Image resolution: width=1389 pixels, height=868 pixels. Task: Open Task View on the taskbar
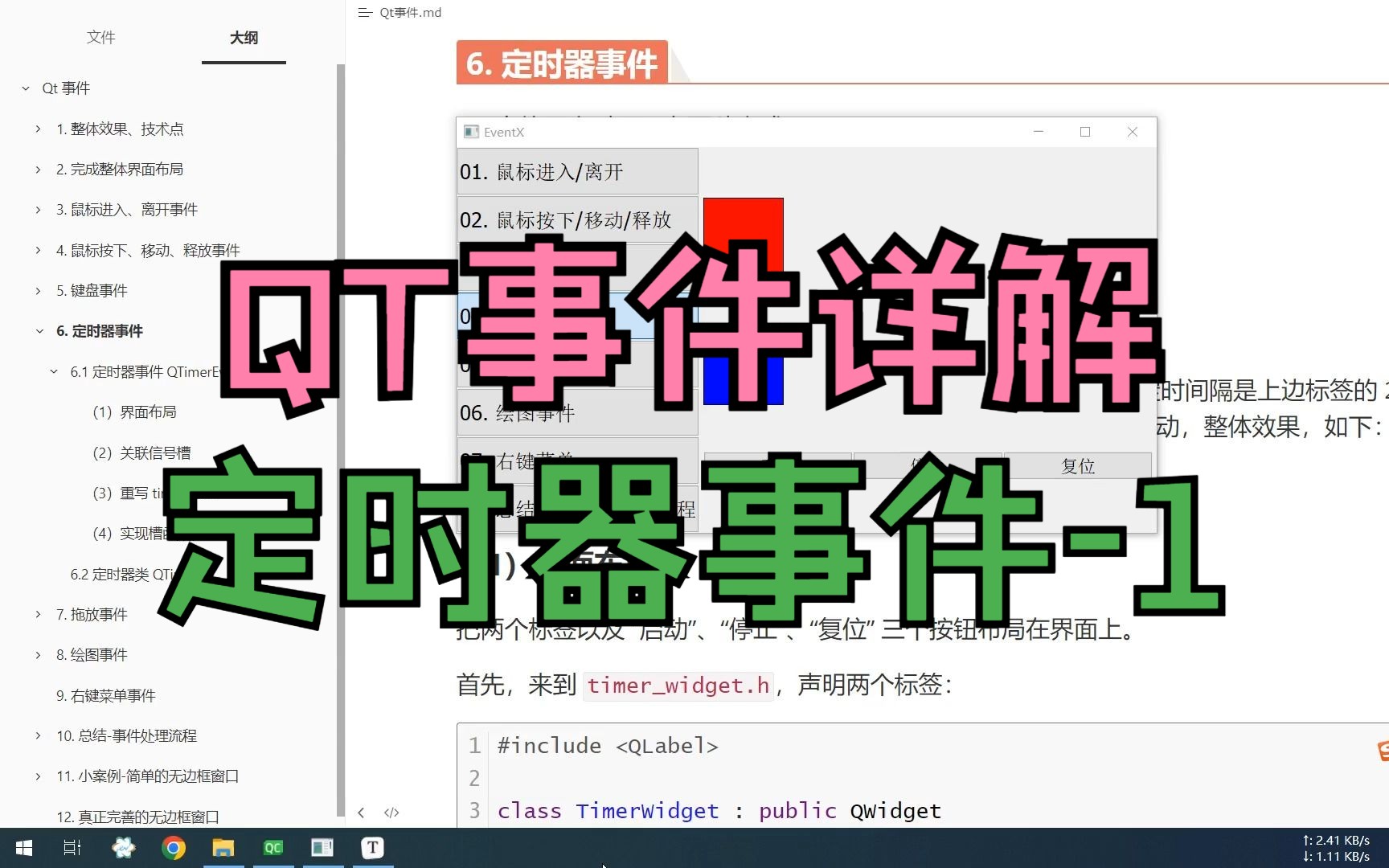(72, 848)
